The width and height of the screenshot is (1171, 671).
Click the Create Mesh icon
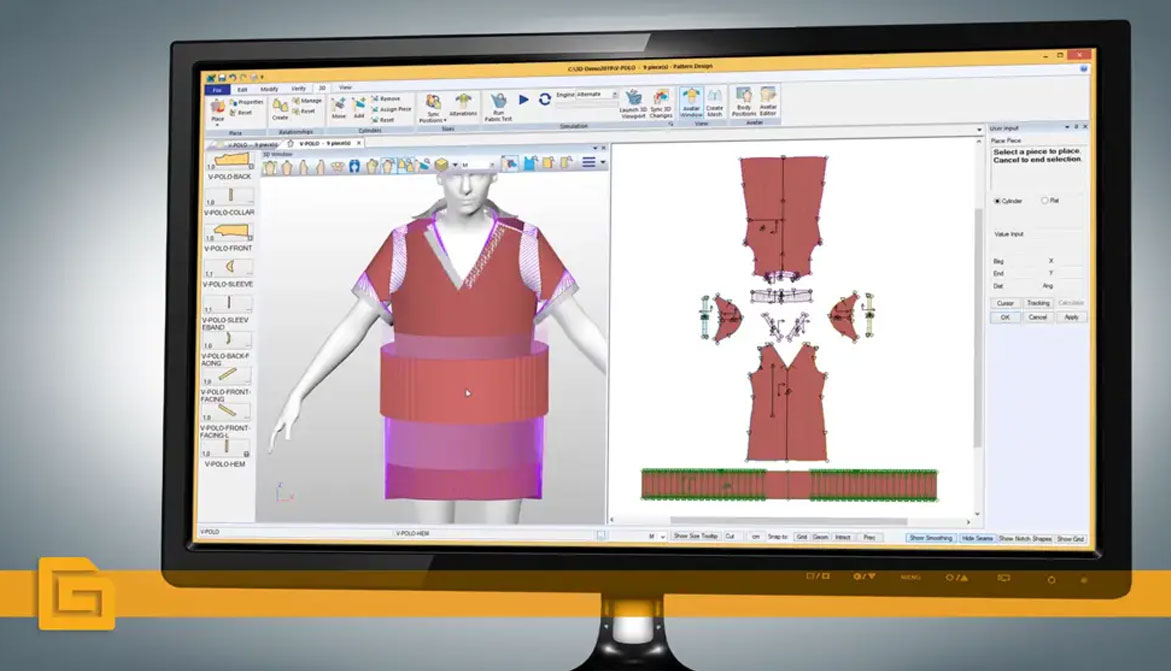tap(714, 104)
